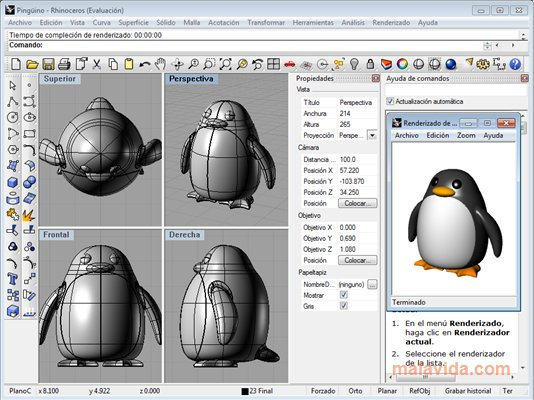This screenshot has width=534, height=400.
Task: Uncheck the Mostrar checkbox
Action: 344,295
